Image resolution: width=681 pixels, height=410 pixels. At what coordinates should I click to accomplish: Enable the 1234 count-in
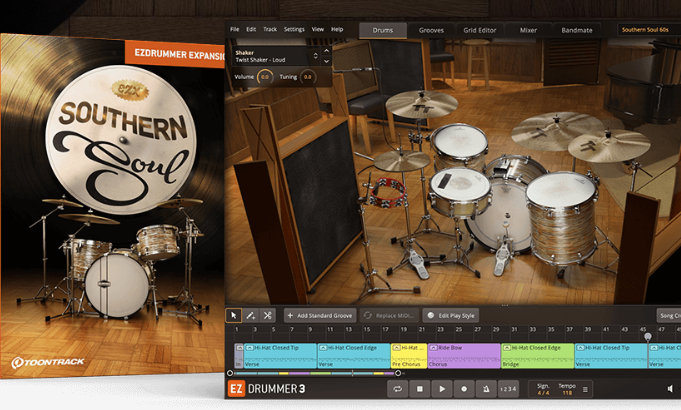point(508,389)
